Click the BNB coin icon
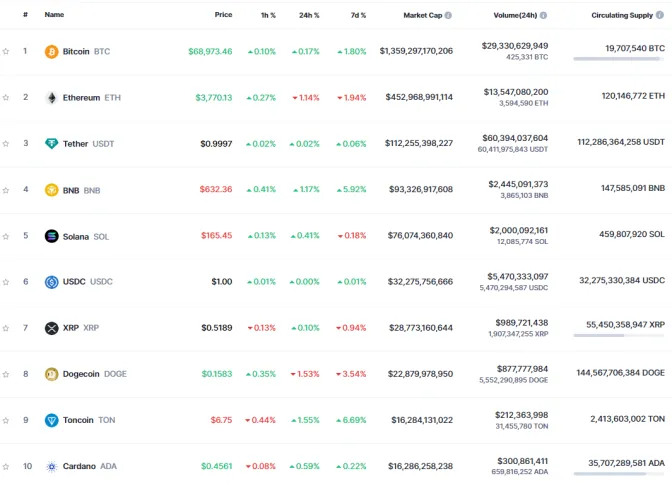672x483 pixels. pos(52,190)
